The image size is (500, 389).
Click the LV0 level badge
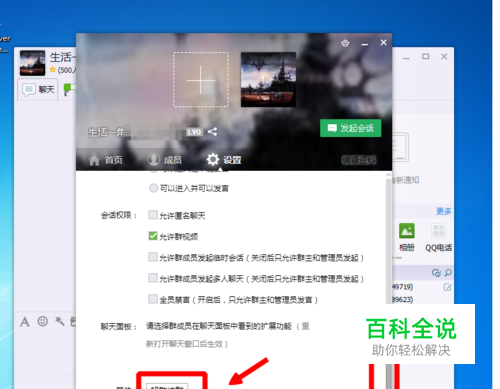pos(194,132)
